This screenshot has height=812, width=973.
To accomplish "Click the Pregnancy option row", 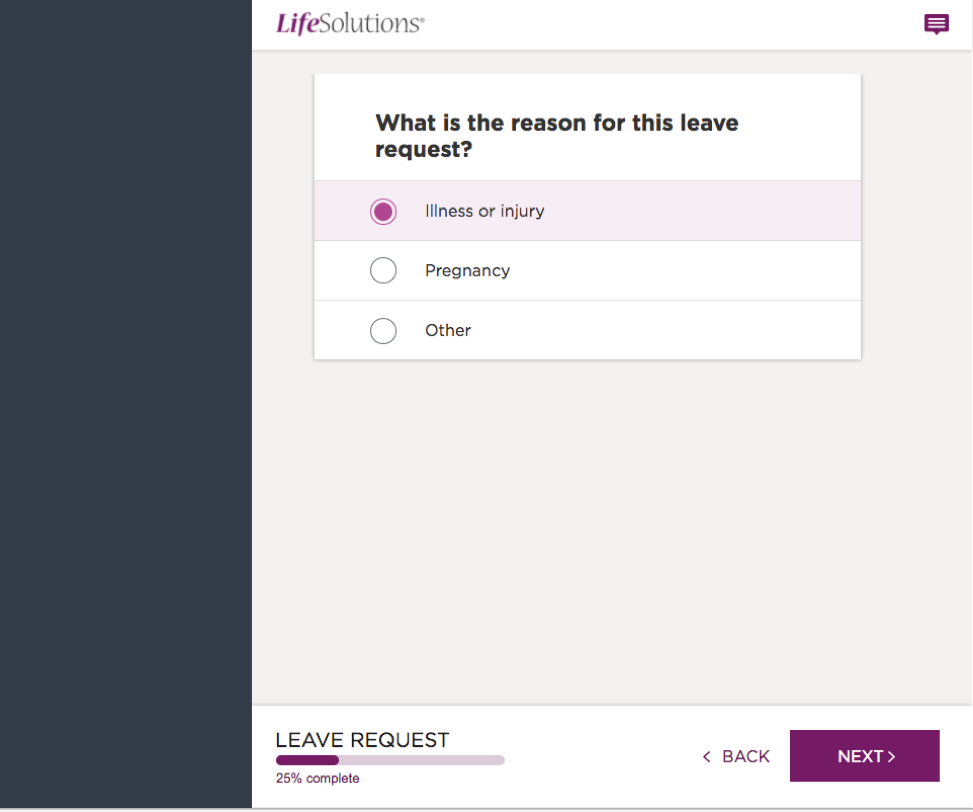I will pyautogui.click(x=588, y=270).
